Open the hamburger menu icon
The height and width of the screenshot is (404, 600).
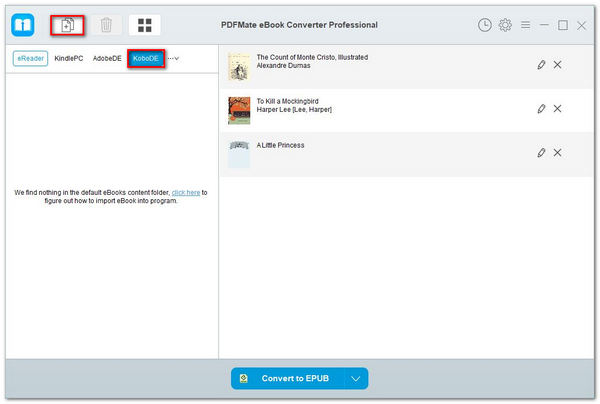(x=525, y=25)
